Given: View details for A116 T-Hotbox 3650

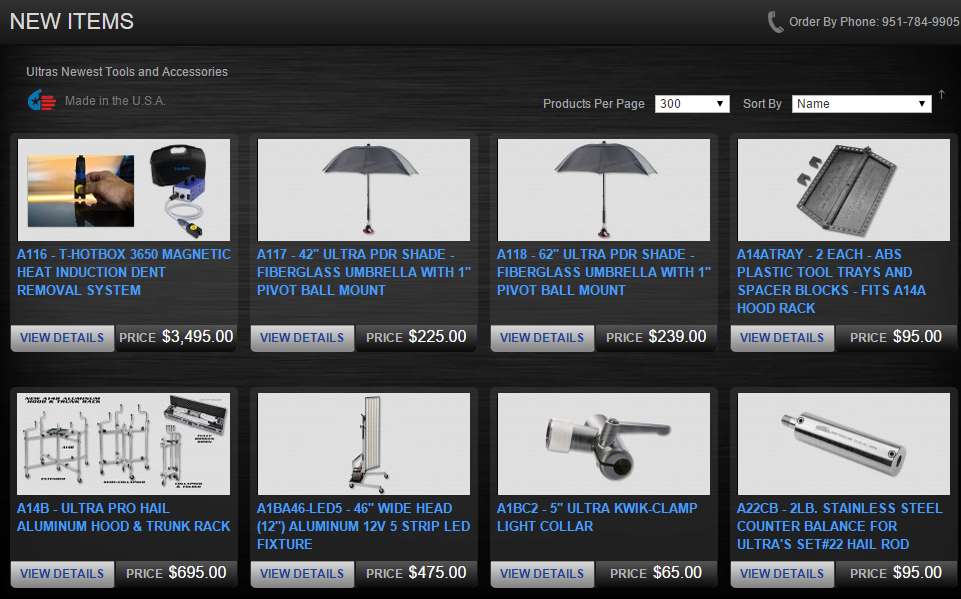Looking at the screenshot, I should pos(62,338).
